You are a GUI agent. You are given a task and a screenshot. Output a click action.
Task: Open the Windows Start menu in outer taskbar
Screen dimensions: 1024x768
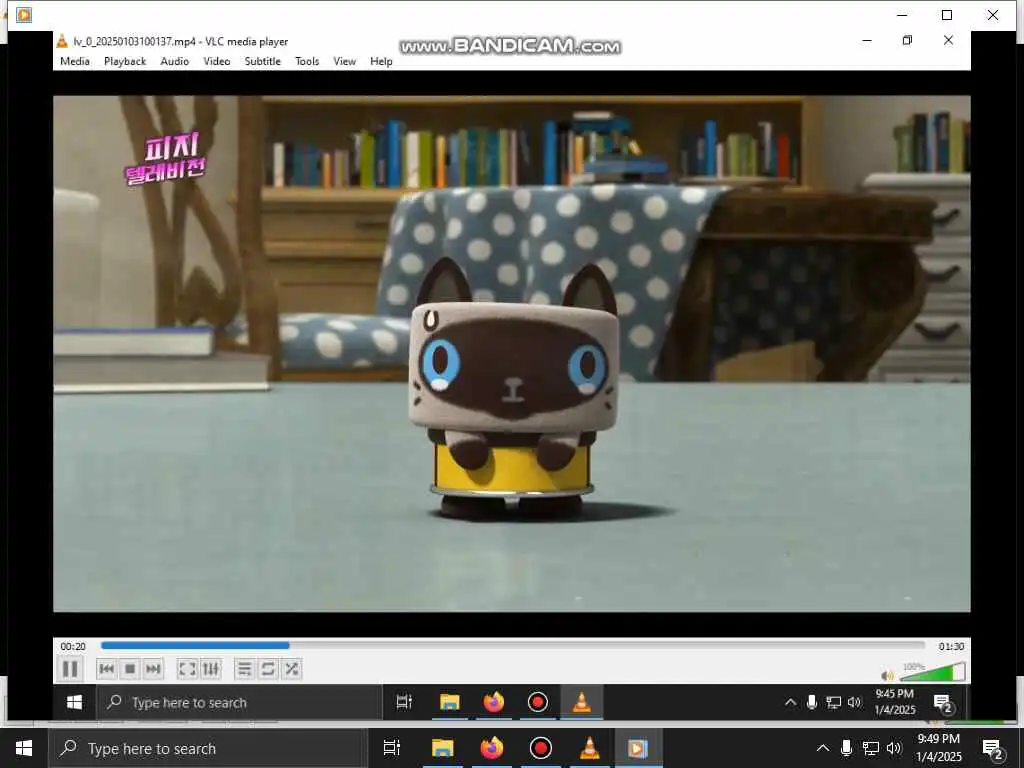[24, 748]
